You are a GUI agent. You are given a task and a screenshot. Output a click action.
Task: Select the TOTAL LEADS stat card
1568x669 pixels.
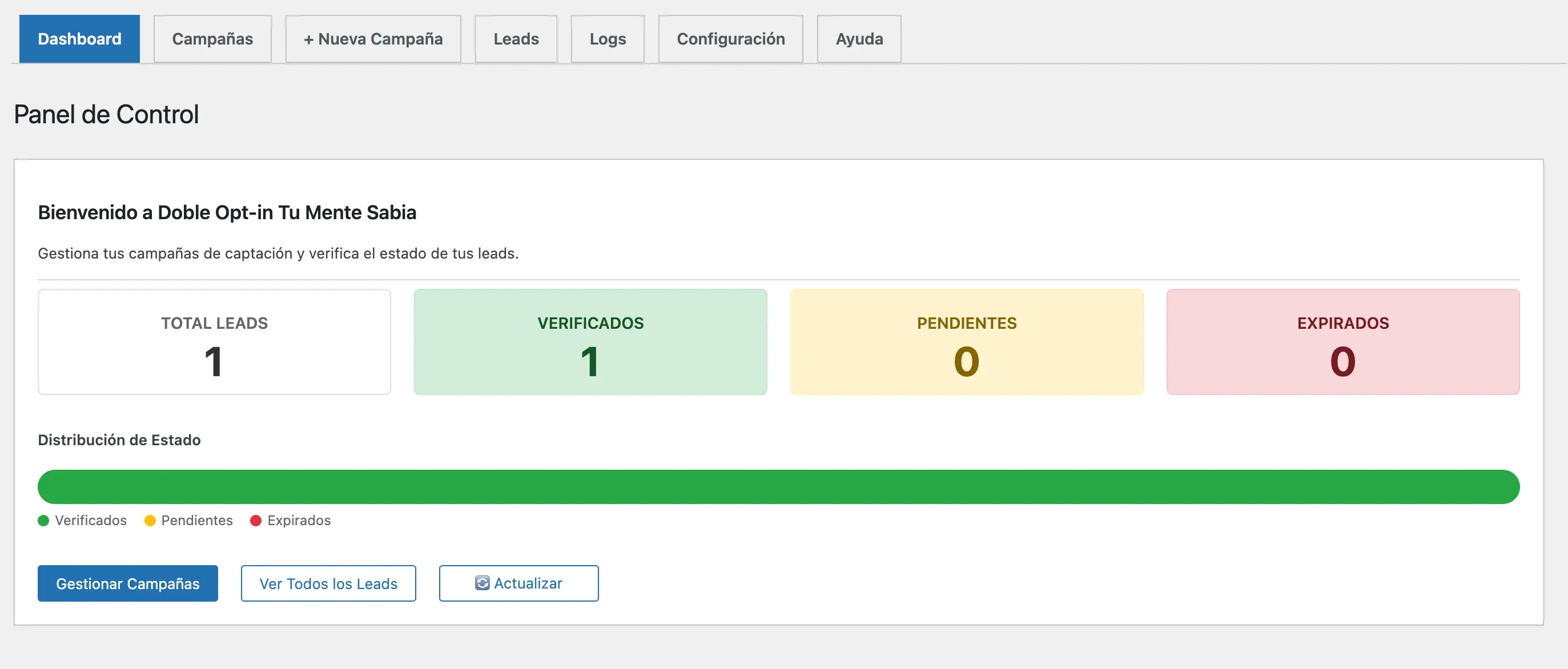pos(214,342)
